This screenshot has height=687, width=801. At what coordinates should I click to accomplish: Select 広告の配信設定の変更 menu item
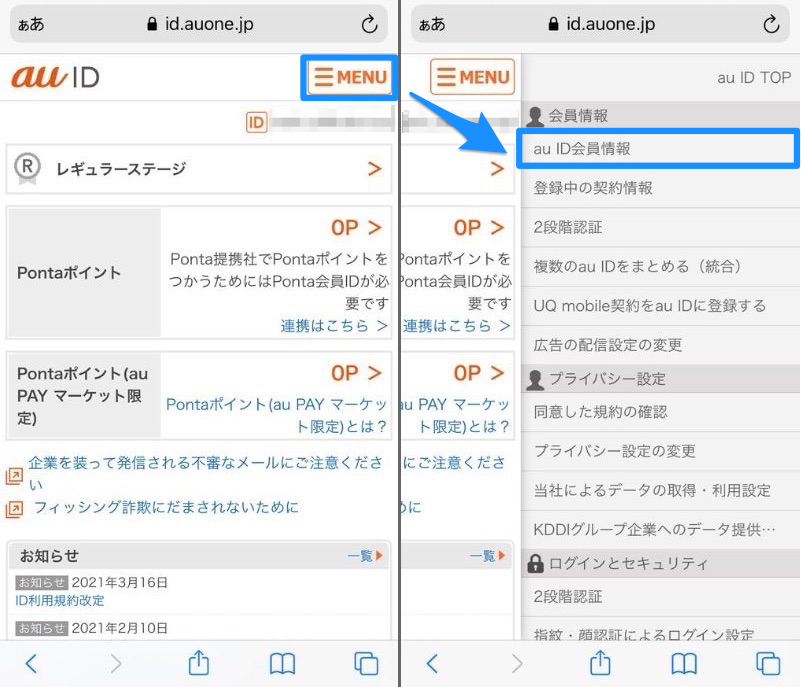pyautogui.click(x=661, y=345)
